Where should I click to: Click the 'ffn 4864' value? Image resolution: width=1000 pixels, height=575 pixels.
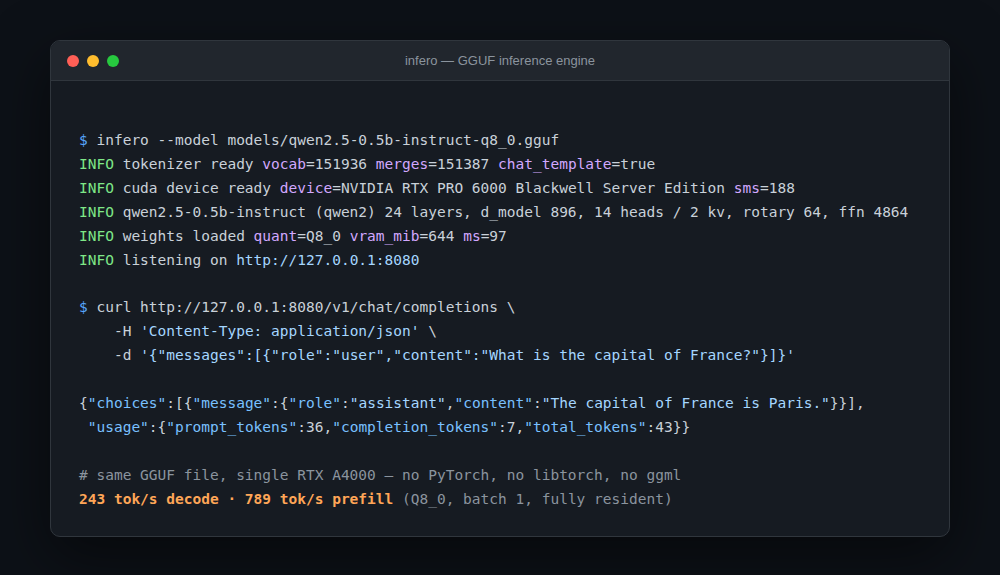click(873, 212)
